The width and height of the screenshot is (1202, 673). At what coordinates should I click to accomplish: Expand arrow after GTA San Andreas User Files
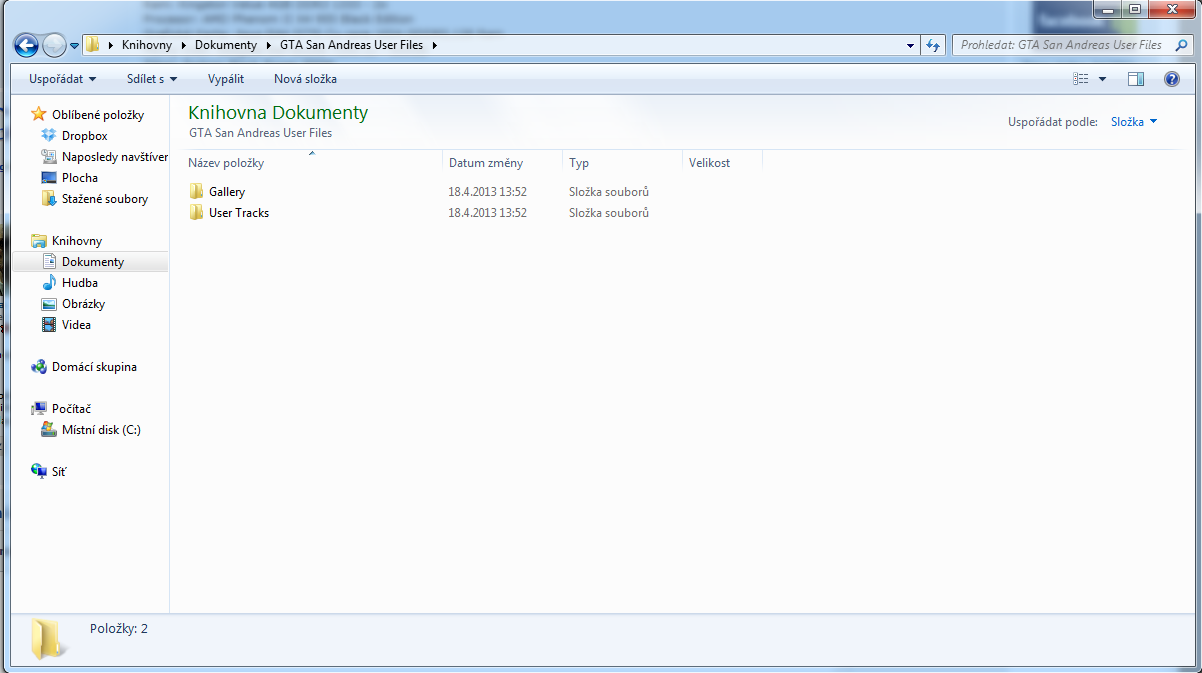tap(435, 45)
